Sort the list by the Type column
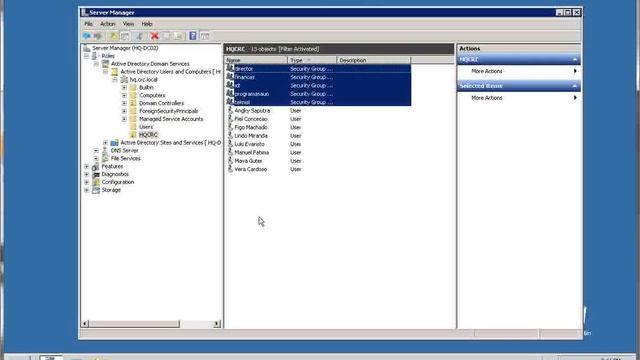 coord(312,60)
